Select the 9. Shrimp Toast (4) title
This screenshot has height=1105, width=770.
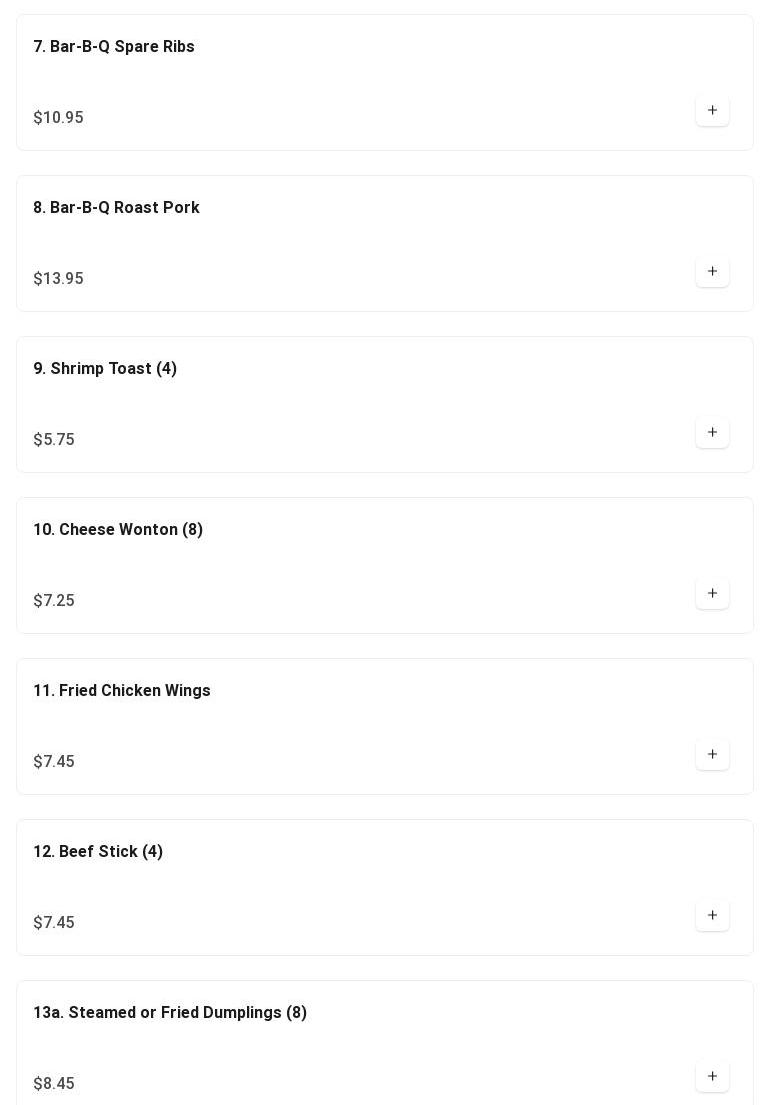[x=105, y=369]
